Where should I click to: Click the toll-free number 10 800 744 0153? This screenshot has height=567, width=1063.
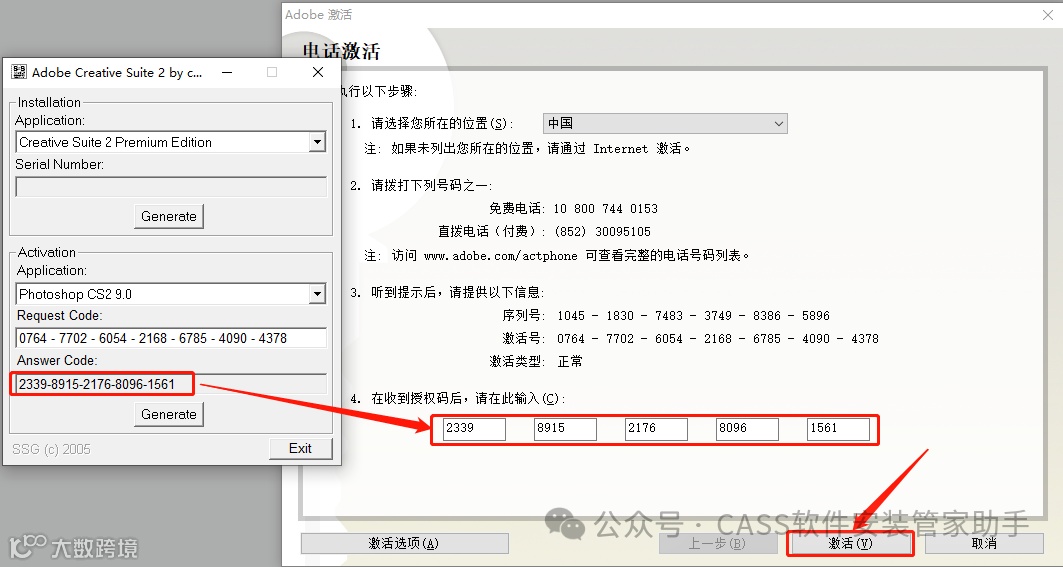coord(605,208)
